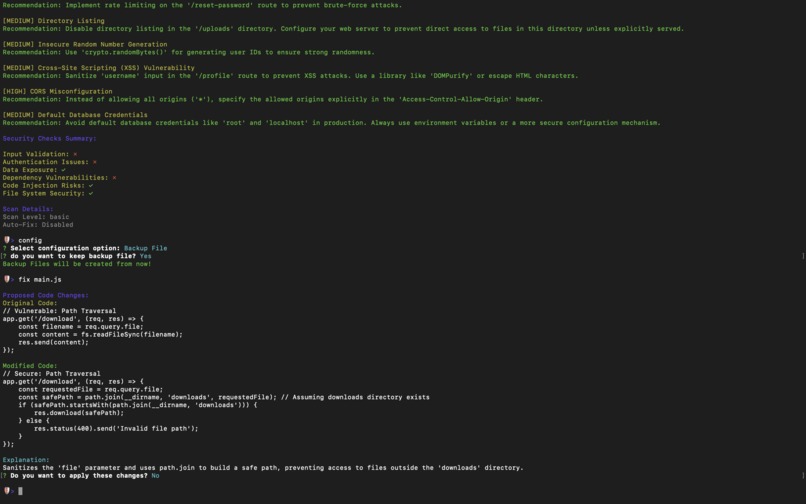Click the 'if (safePath.startsWith' code line

click(x=138, y=405)
